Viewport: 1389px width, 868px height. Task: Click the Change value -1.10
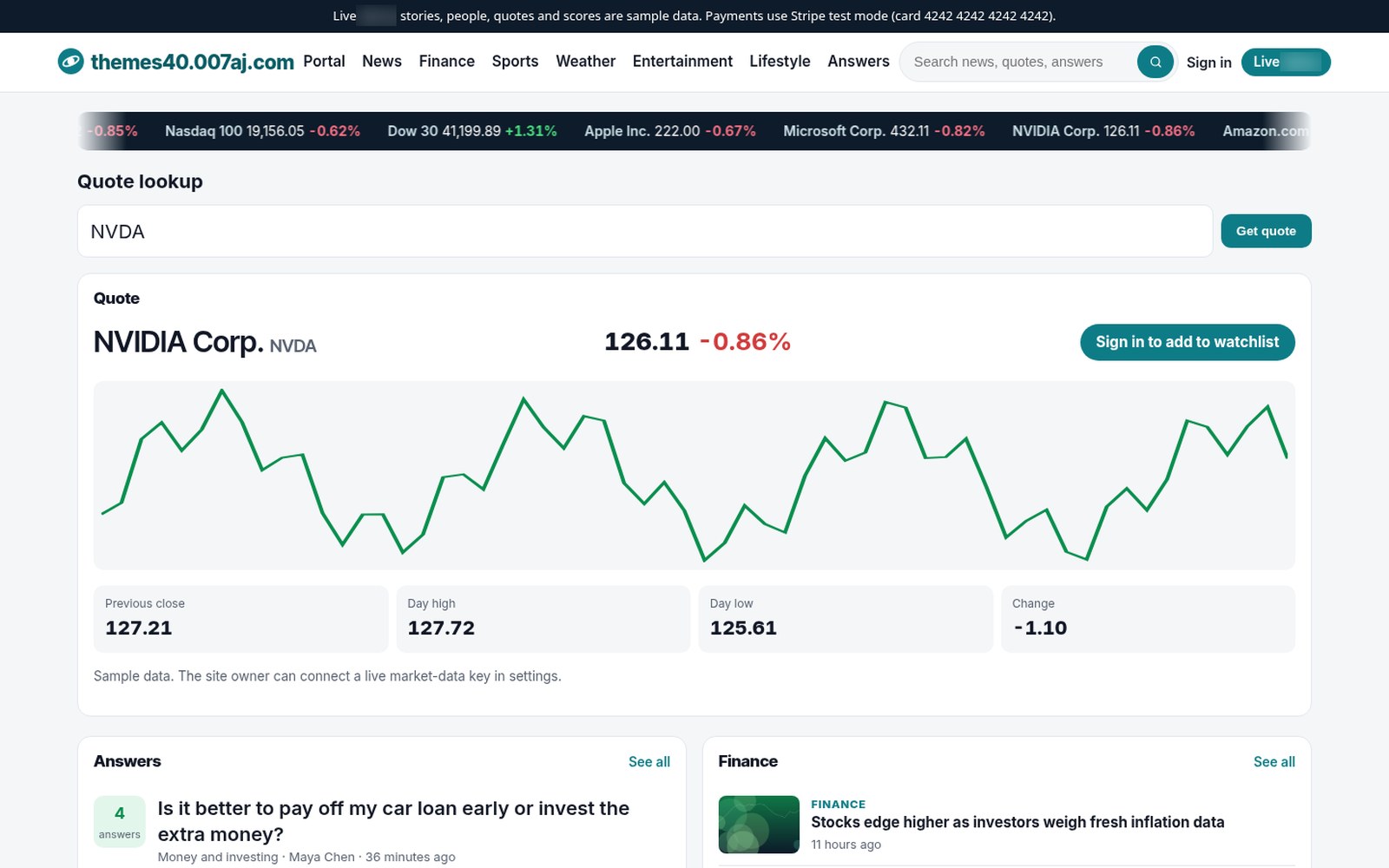[1040, 628]
